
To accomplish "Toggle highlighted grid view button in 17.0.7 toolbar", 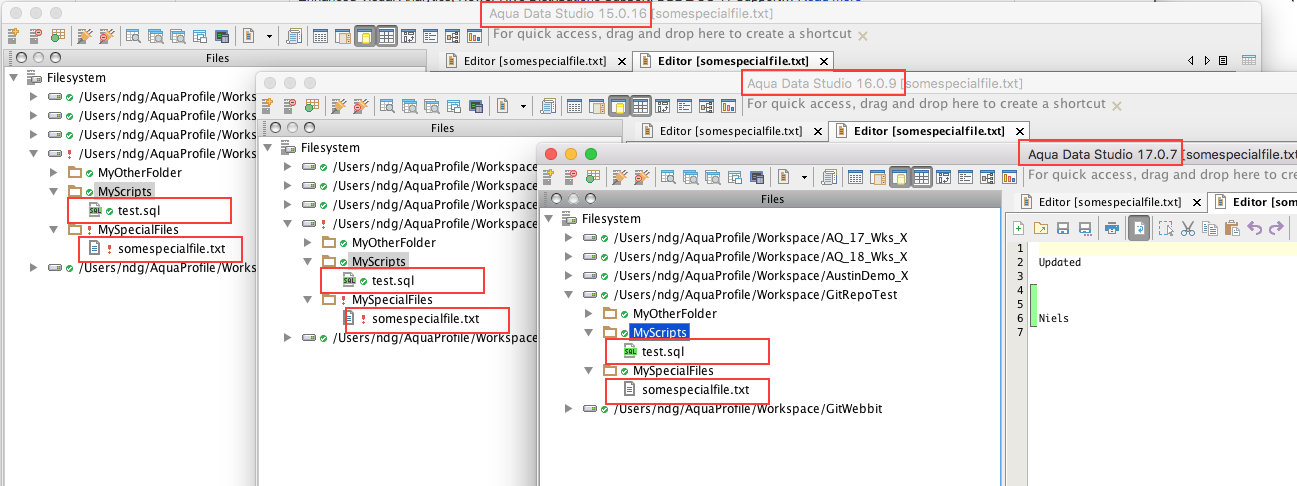I will pyautogui.click(x=922, y=177).
